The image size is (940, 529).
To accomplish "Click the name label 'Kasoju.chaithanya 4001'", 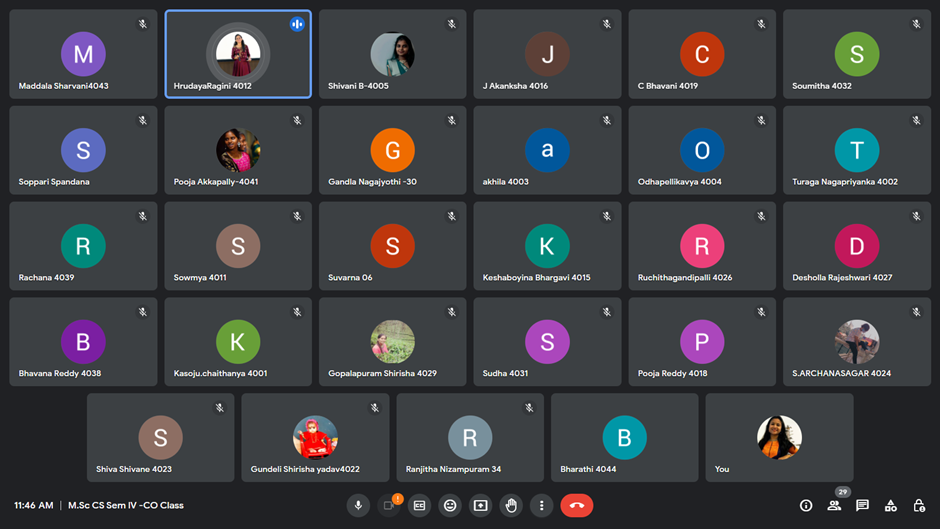I will coord(220,373).
